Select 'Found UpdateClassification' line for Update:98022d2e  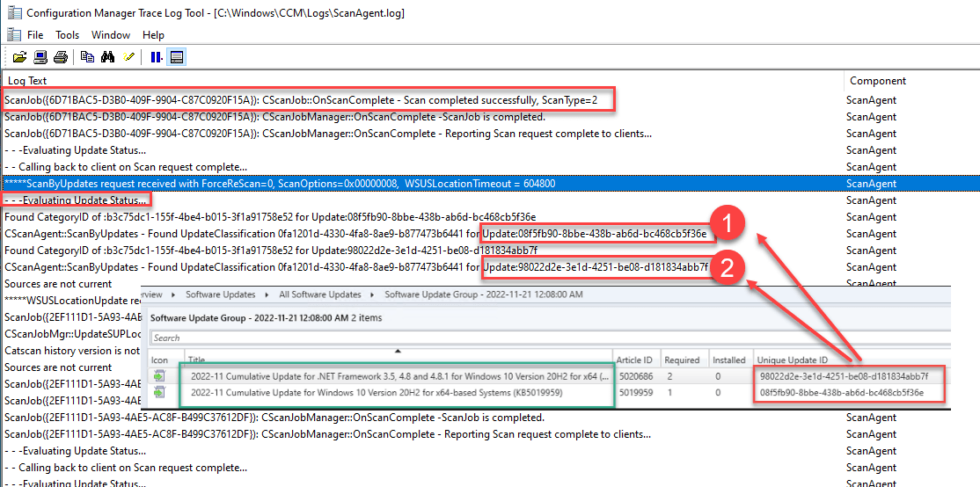click(357, 268)
